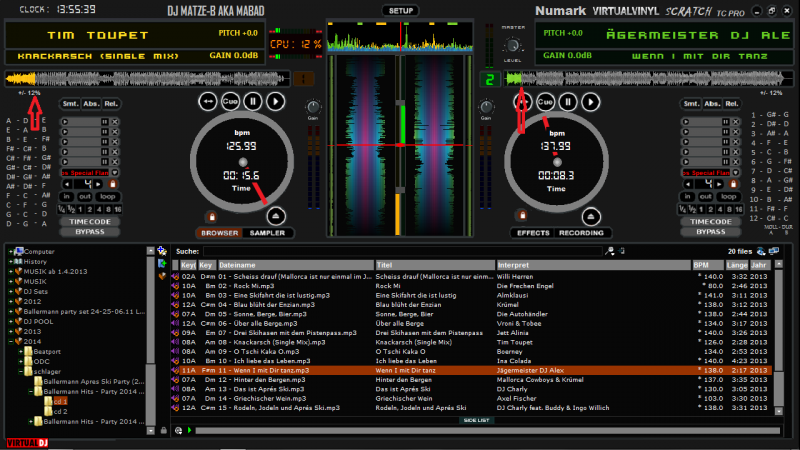The height and width of the screenshot is (450, 800).
Task: Eject the track from the right deck
Action: point(592,215)
